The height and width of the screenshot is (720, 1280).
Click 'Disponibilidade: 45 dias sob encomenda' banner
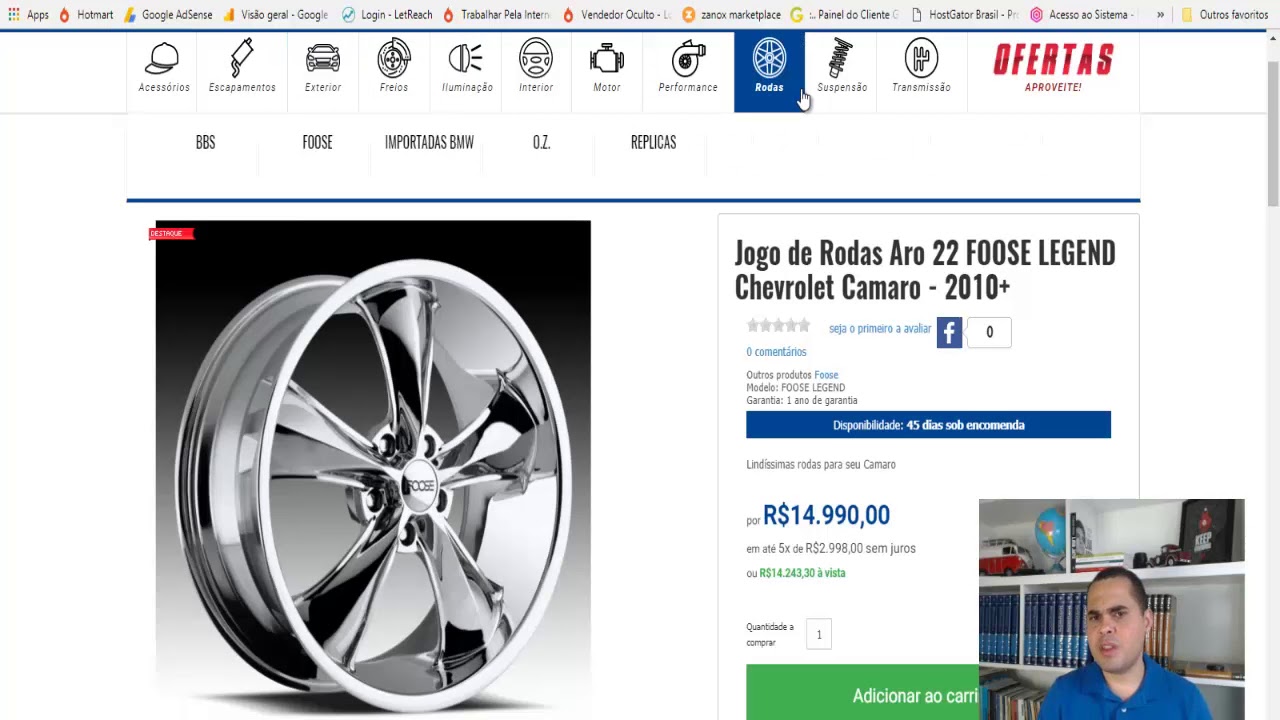[x=928, y=425]
